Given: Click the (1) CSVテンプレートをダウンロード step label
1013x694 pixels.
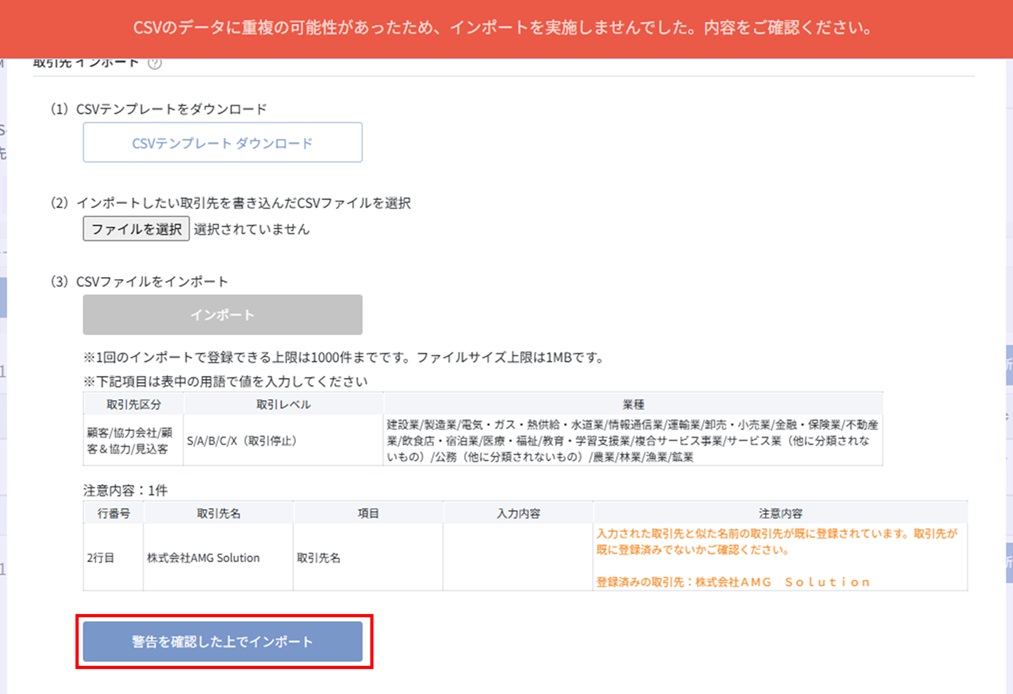Looking at the screenshot, I should pos(158,109).
